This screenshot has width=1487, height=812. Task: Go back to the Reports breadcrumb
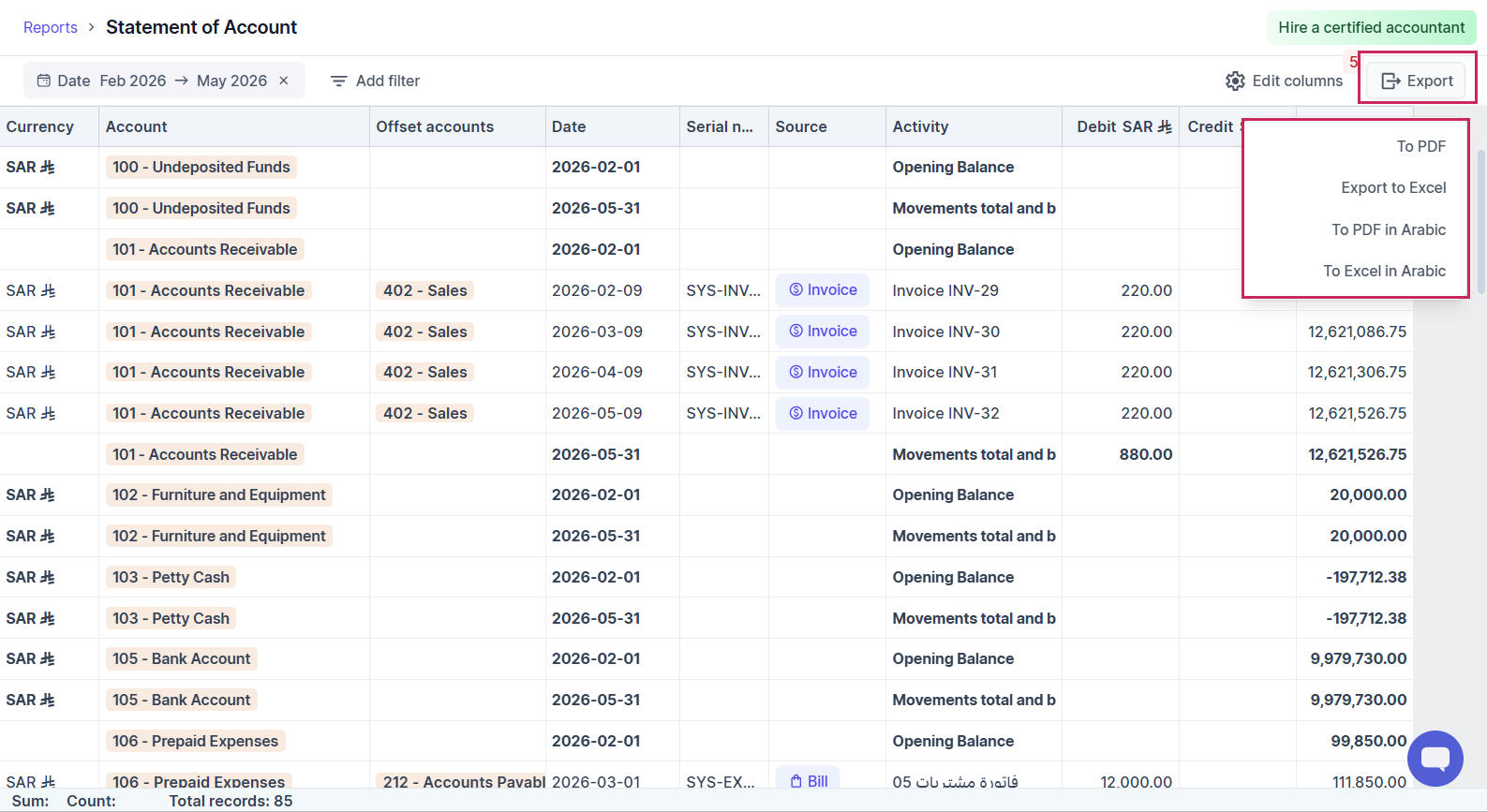(51, 27)
